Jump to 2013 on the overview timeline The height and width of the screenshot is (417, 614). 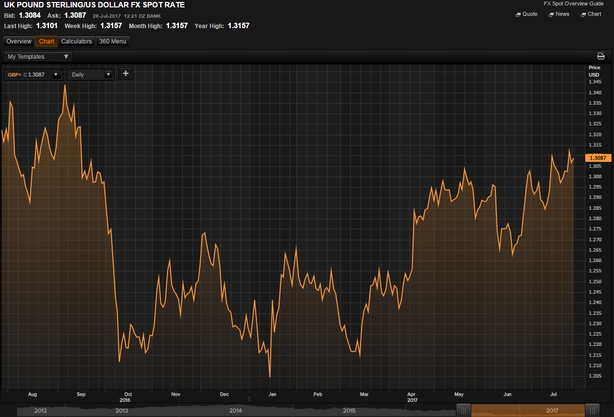122,411
